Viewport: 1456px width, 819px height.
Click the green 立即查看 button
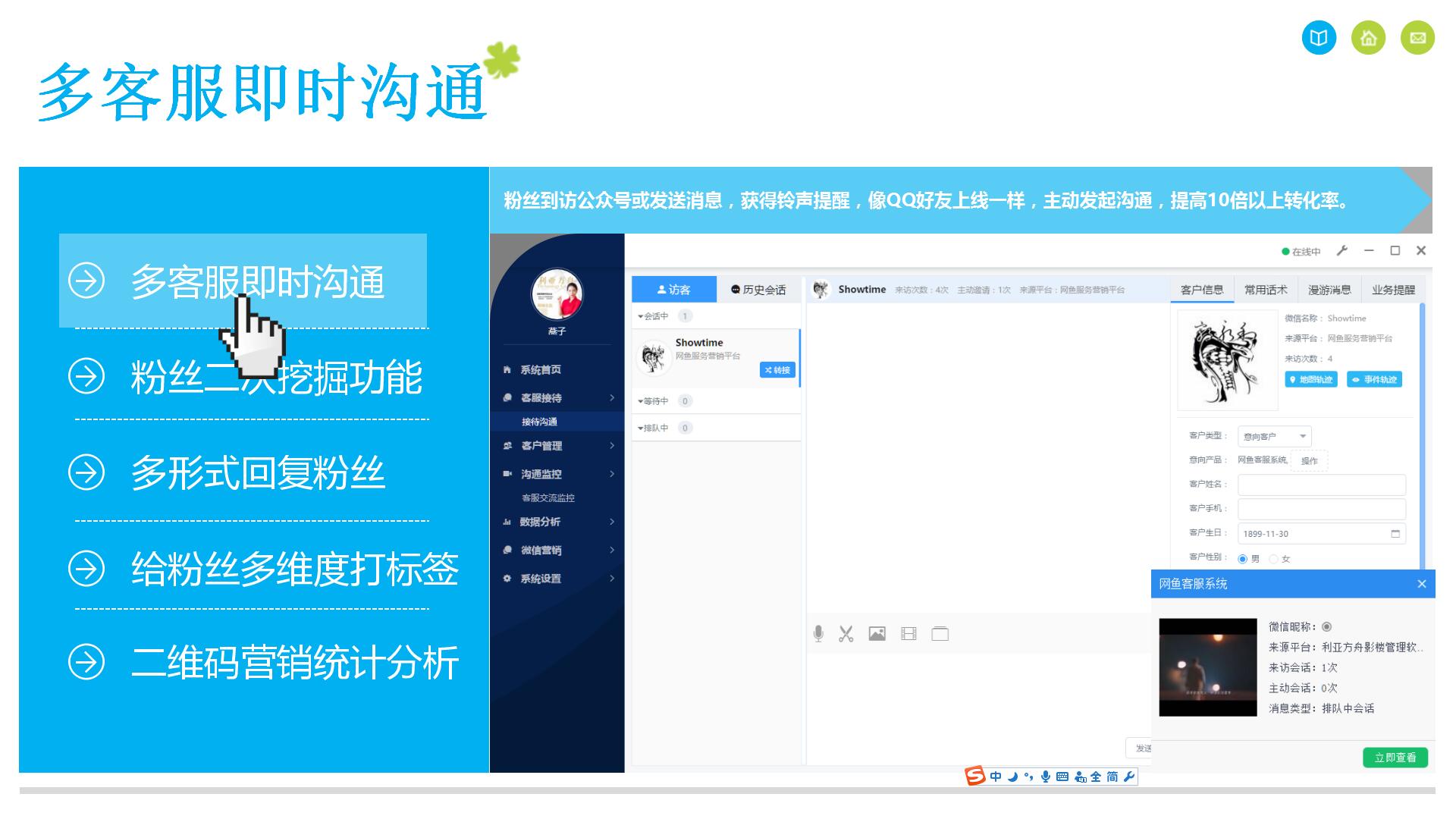pos(1395,758)
